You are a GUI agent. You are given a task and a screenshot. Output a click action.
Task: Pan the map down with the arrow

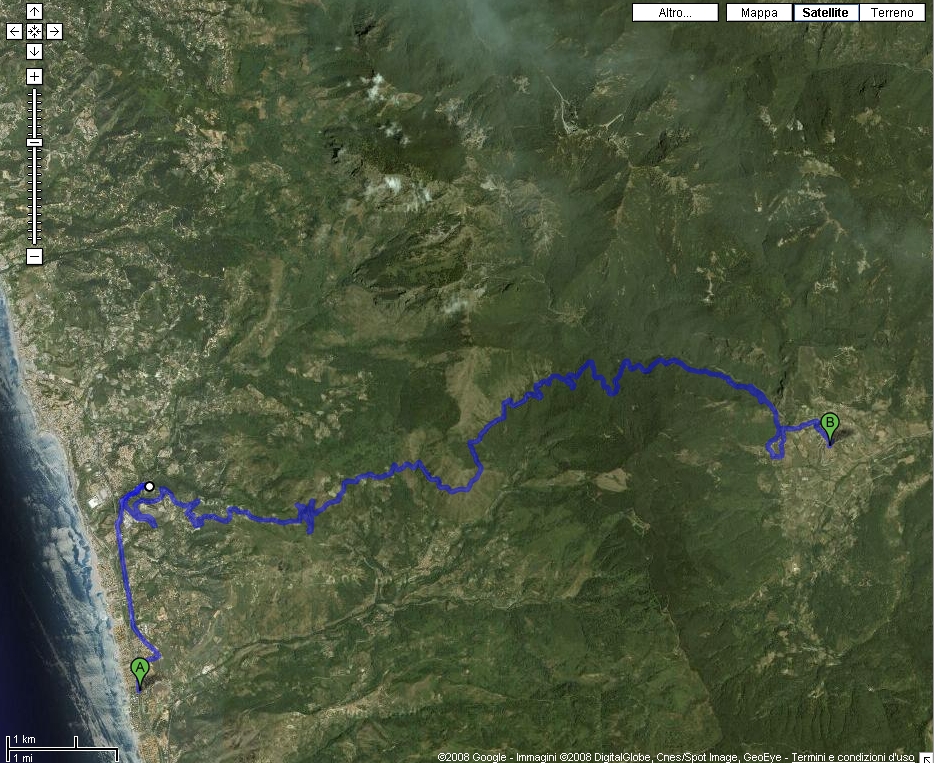35,52
